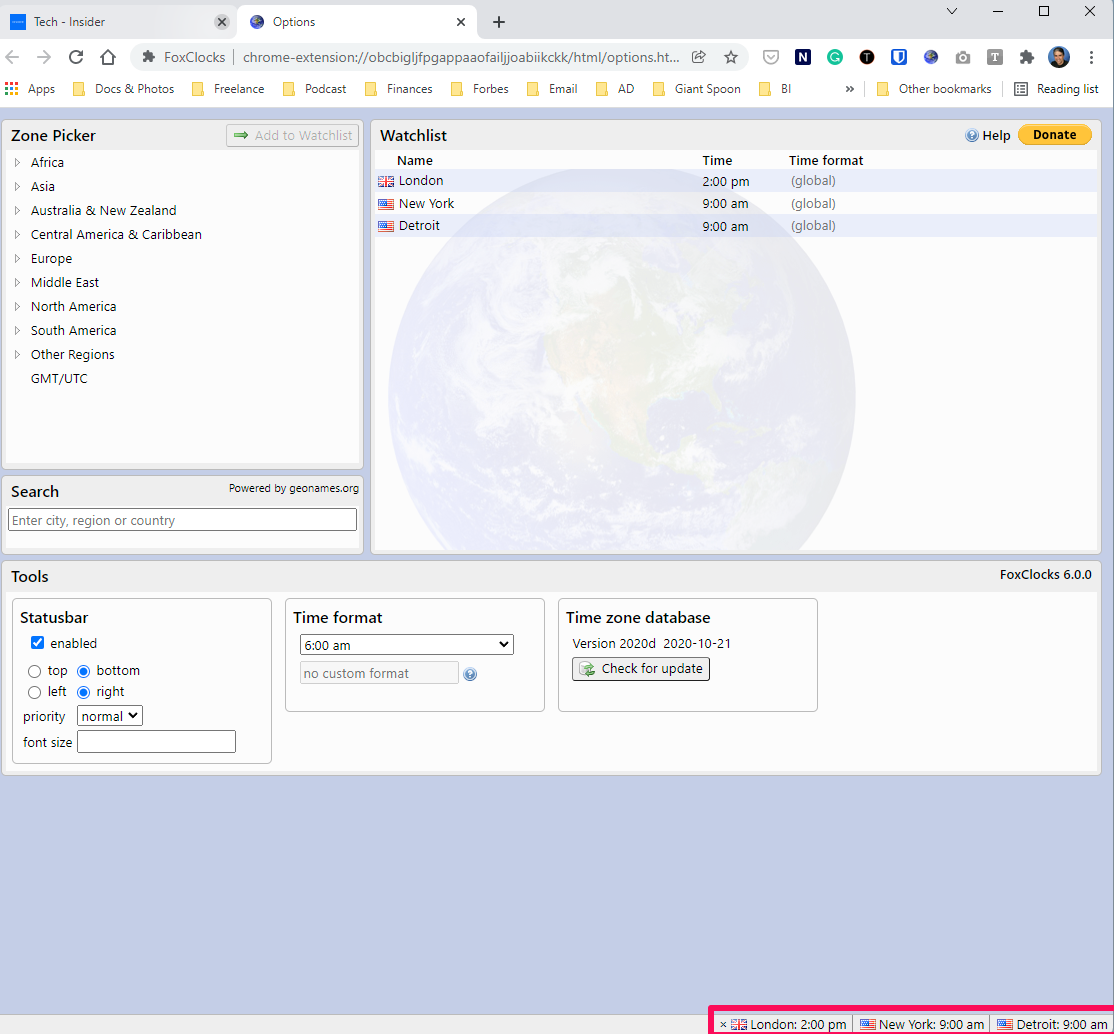Expand the Middle East zone group
Image resolution: width=1114 pixels, height=1034 pixels.
18,283
